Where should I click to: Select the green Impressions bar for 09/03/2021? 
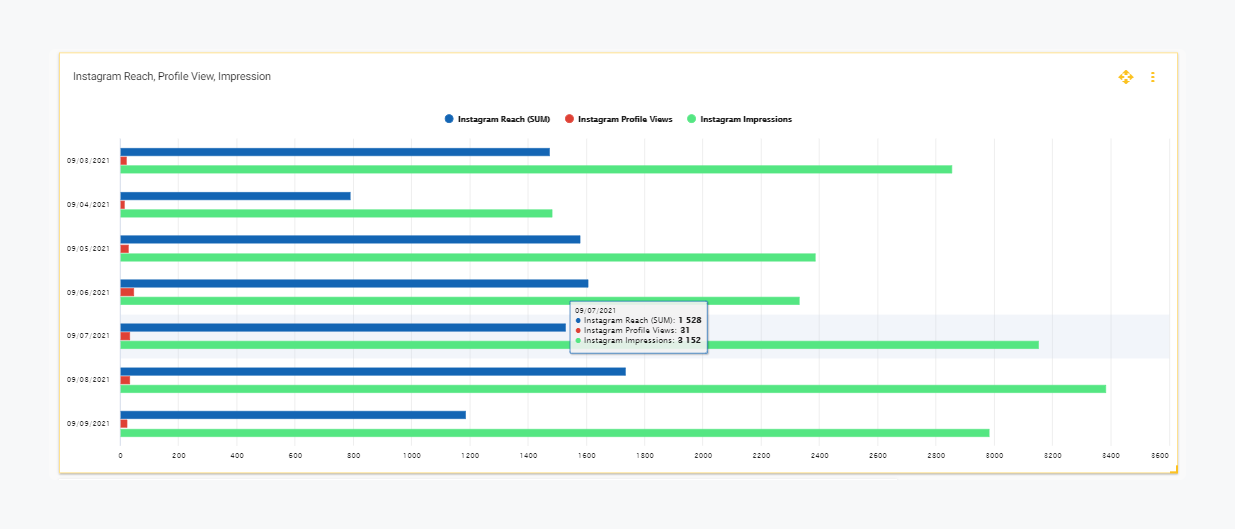(x=536, y=169)
